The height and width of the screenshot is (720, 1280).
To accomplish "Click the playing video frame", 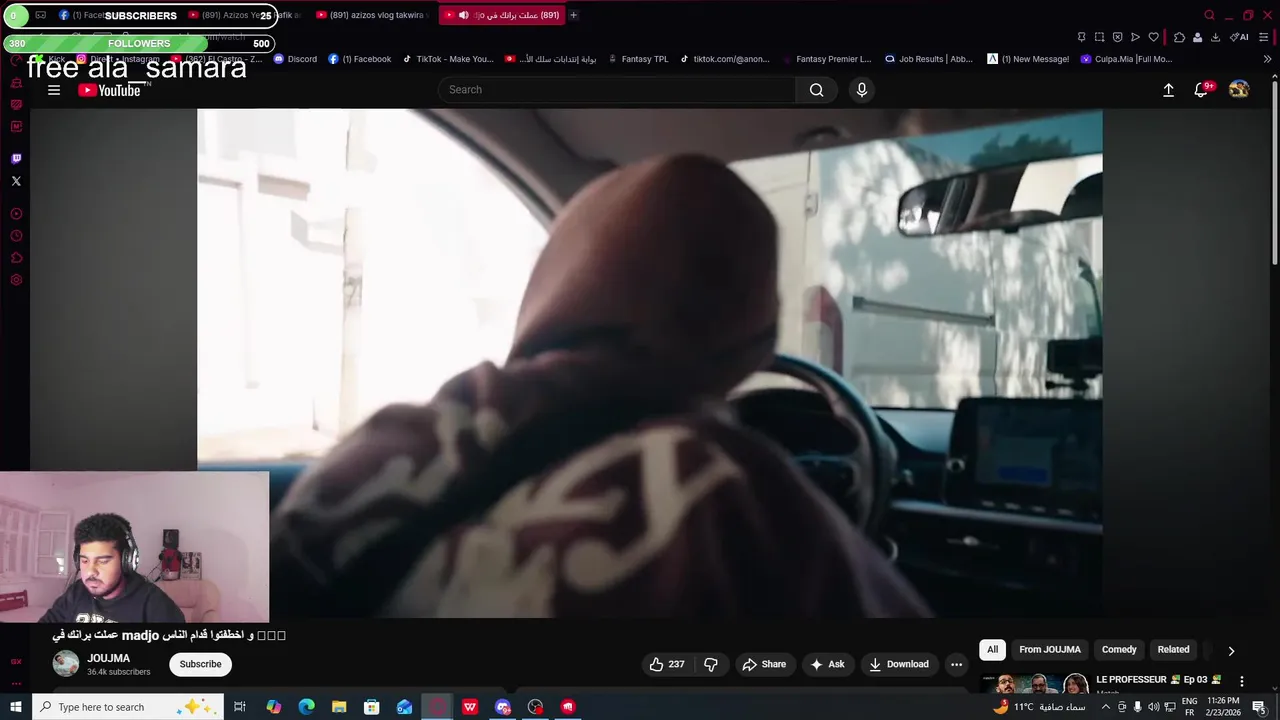I will (650, 363).
